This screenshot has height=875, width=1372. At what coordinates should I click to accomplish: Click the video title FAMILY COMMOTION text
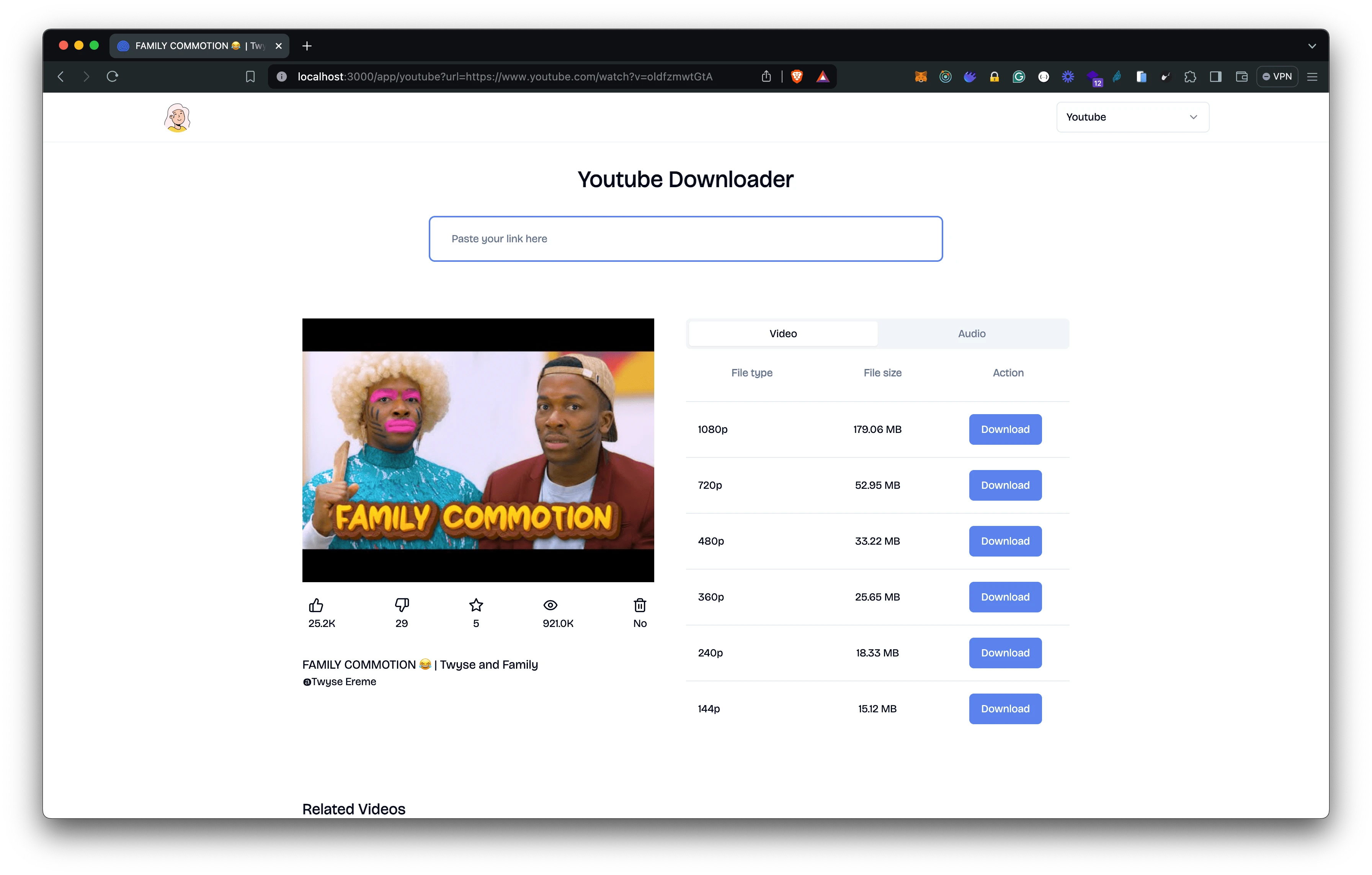420,664
